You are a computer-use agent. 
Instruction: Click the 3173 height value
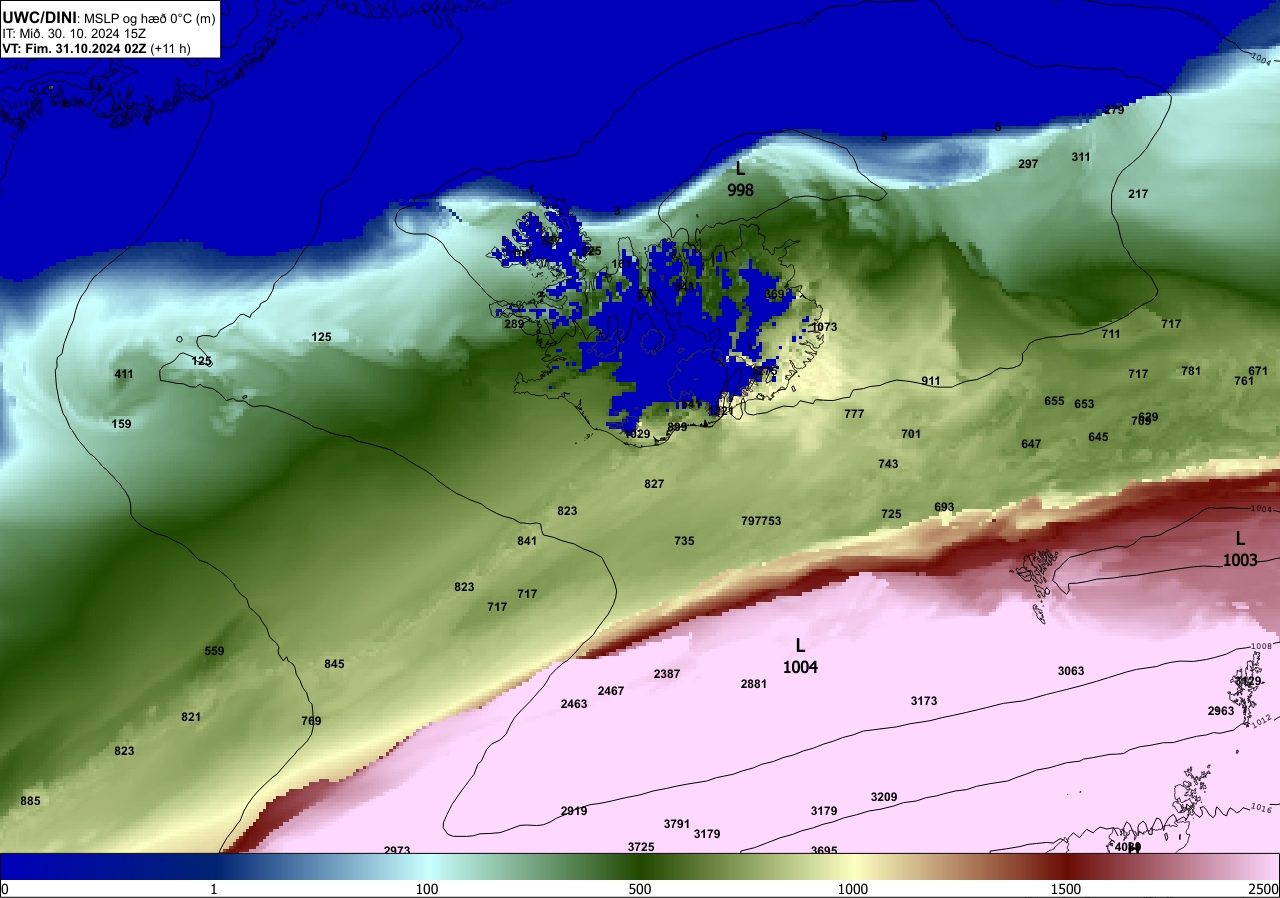click(924, 701)
